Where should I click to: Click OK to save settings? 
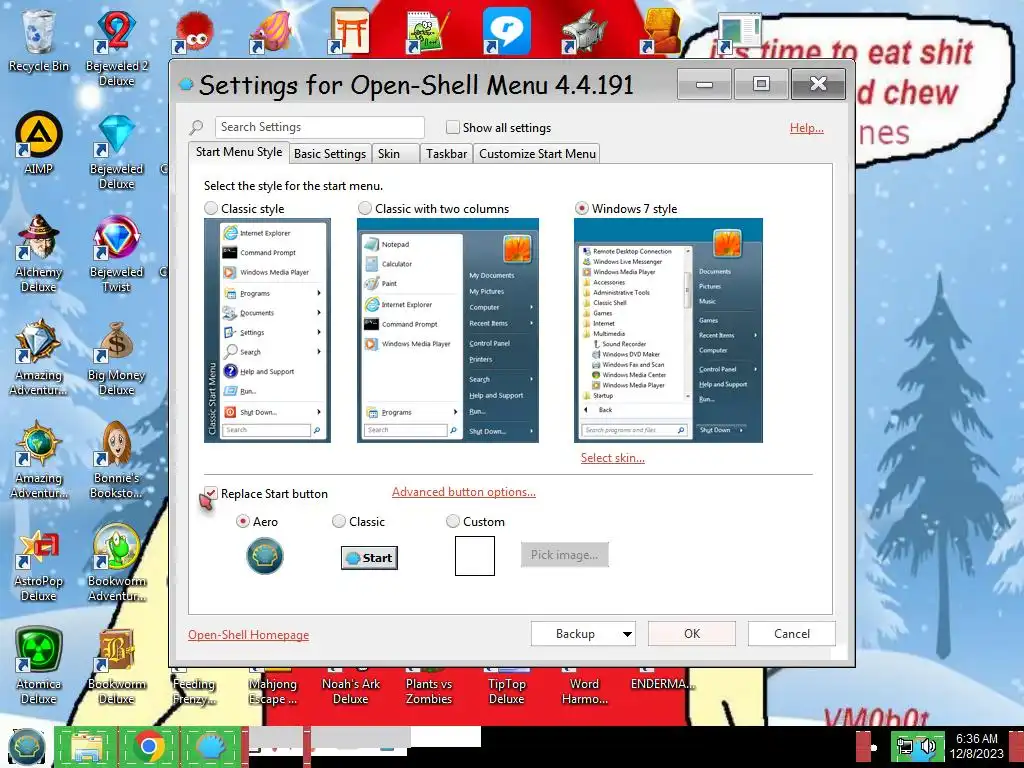pos(692,633)
